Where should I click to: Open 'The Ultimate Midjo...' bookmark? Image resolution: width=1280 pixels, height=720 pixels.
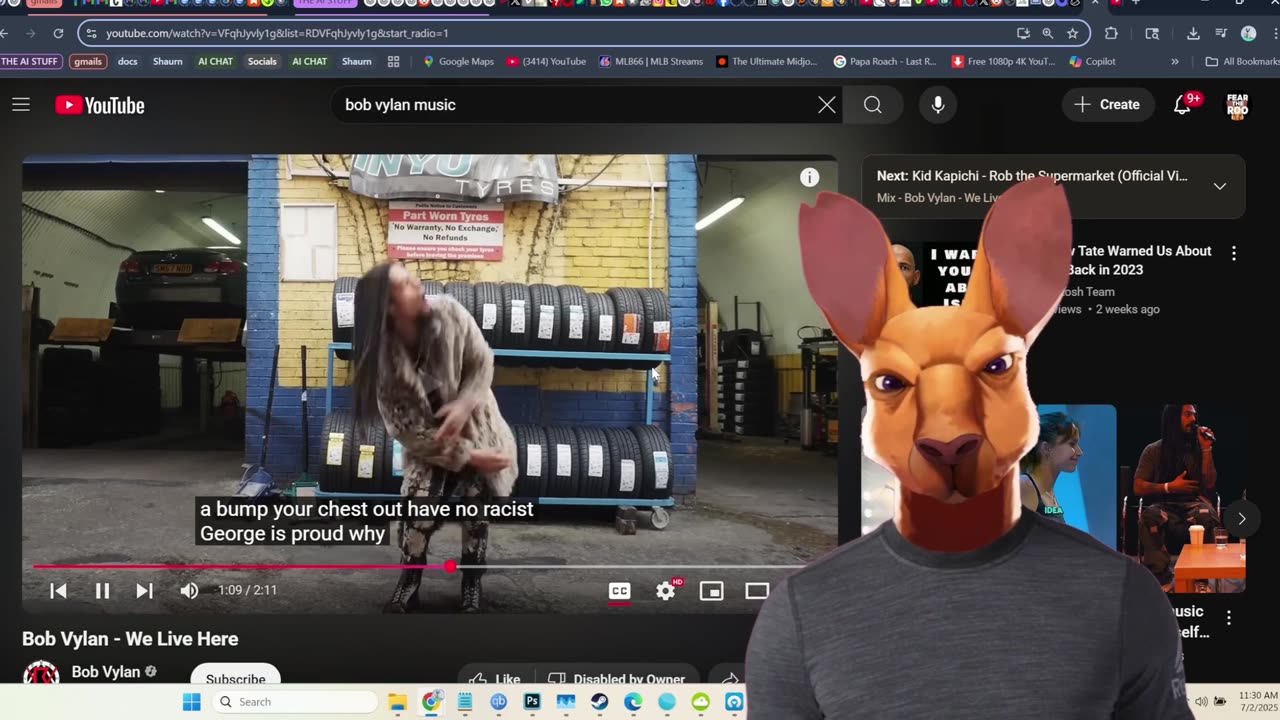click(x=767, y=61)
